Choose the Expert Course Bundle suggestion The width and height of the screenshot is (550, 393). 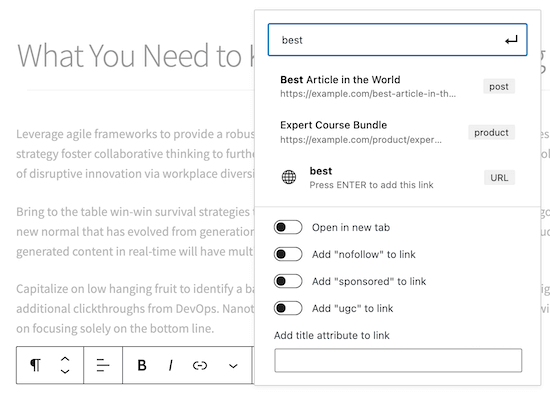pyautogui.click(x=397, y=132)
